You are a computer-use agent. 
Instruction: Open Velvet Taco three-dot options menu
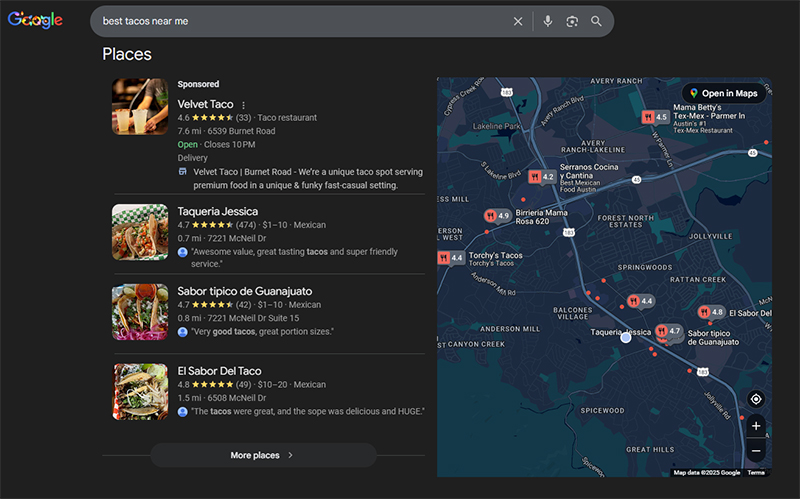tap(243, 105)
